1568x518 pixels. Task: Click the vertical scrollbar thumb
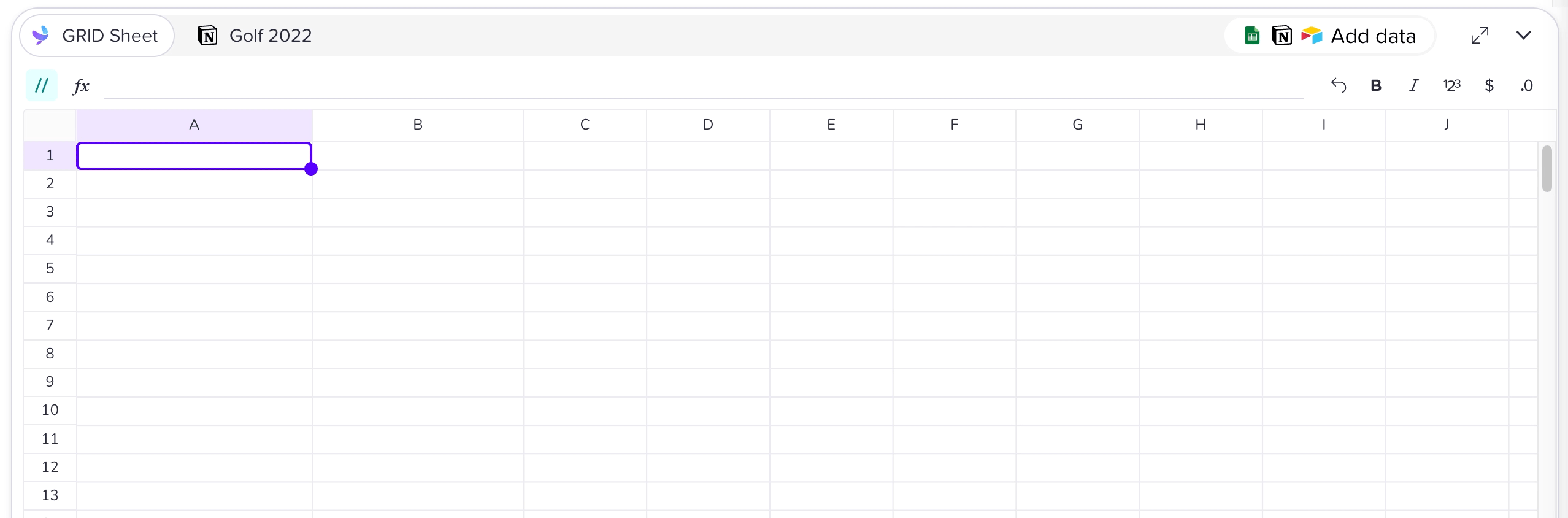click(x=1547, y=168)
